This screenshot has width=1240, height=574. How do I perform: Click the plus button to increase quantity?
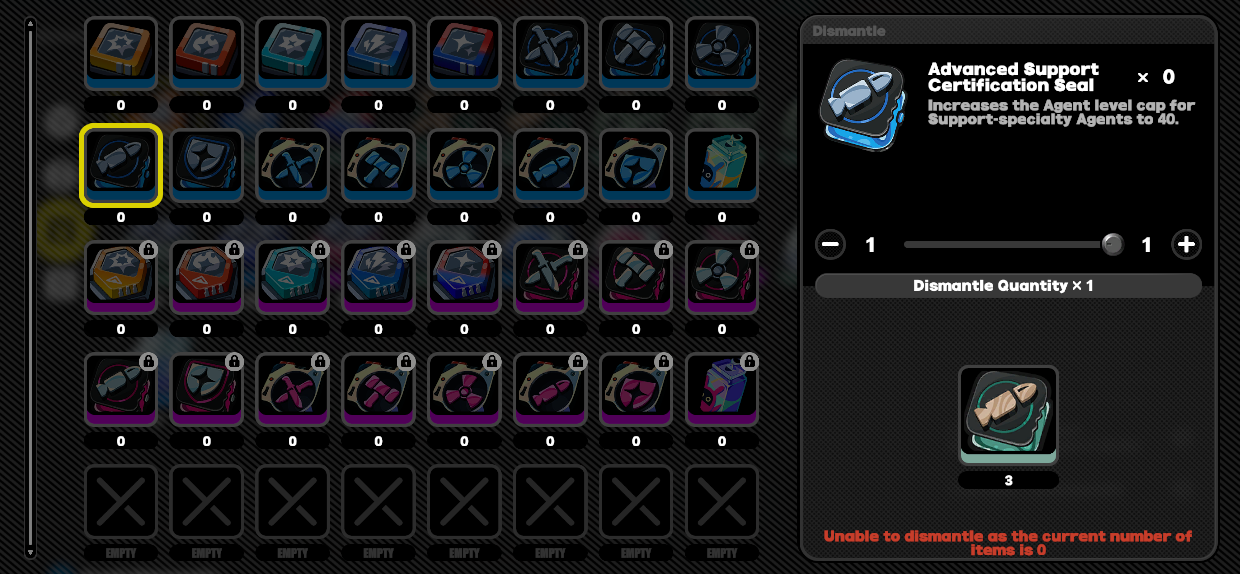(1186, 245)
